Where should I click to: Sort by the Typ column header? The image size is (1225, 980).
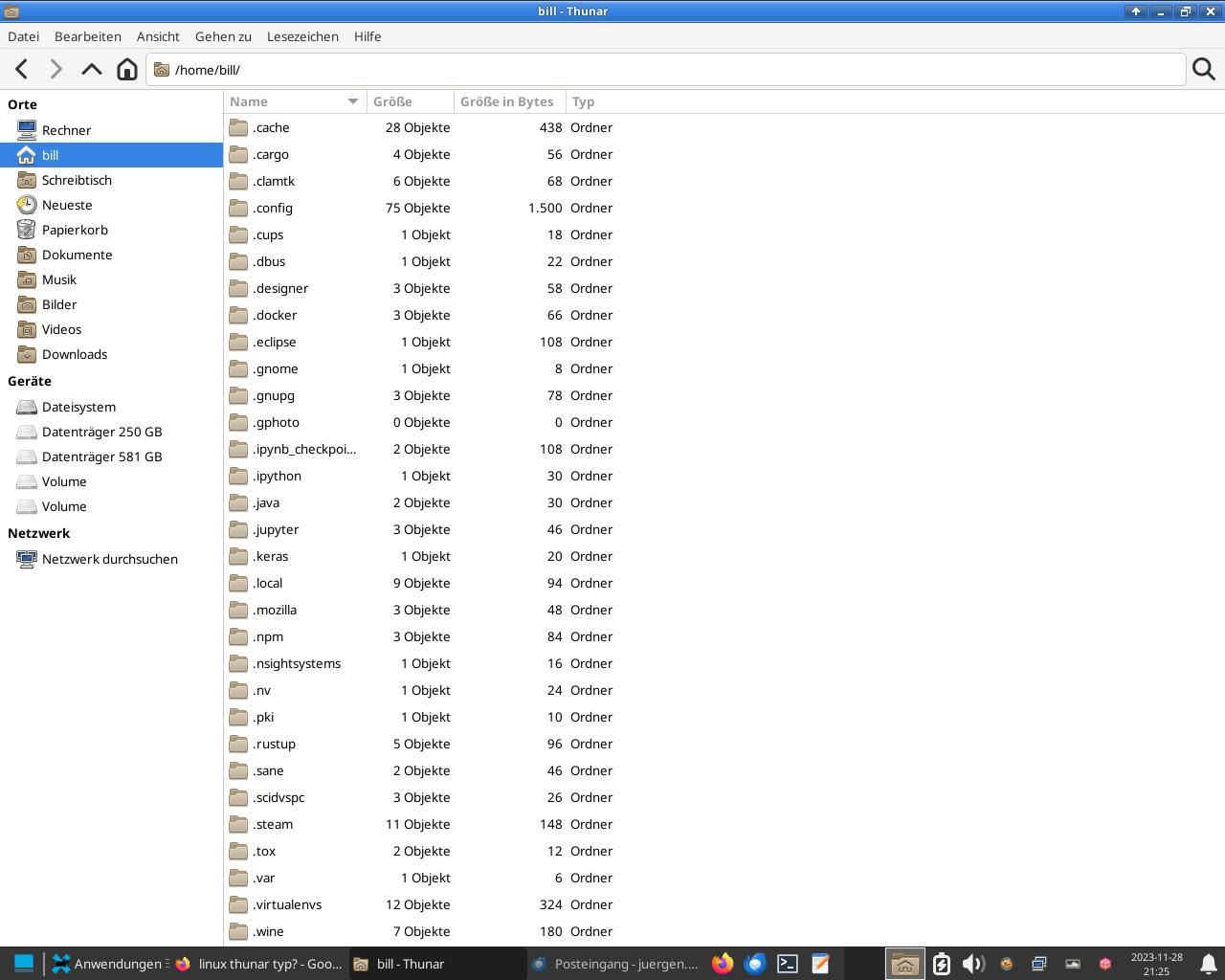click(x=584, y=101)
